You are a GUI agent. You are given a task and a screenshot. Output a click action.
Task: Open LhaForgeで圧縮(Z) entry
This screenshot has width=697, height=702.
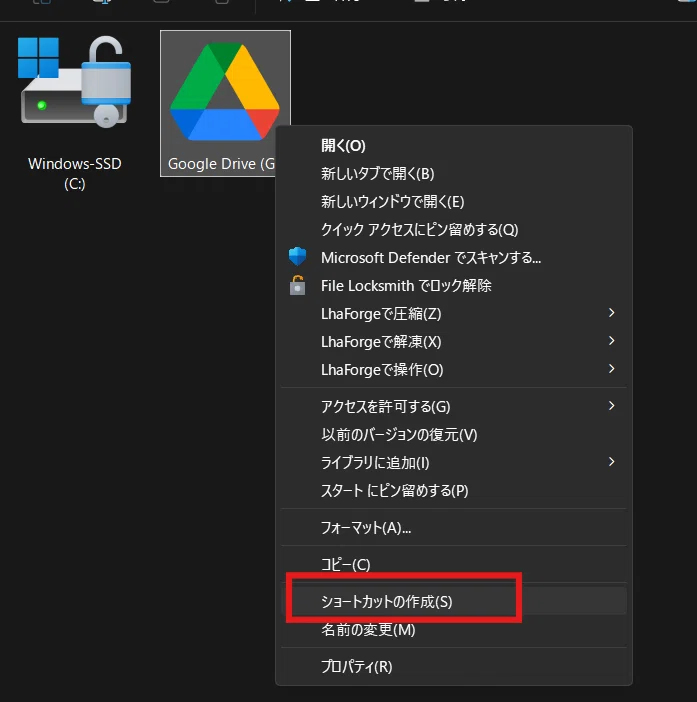(x=453, y=314)
